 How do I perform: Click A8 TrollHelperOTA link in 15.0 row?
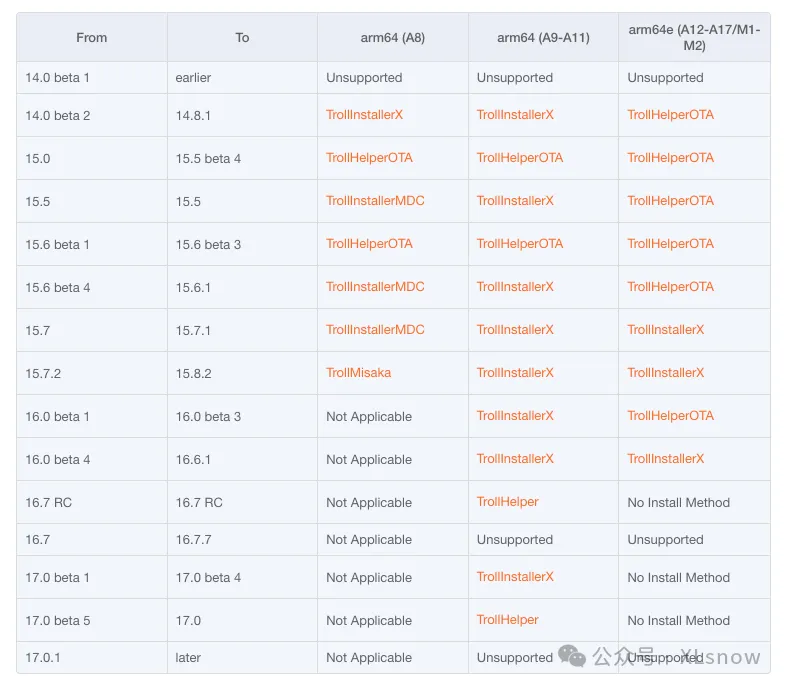[369, 158]
